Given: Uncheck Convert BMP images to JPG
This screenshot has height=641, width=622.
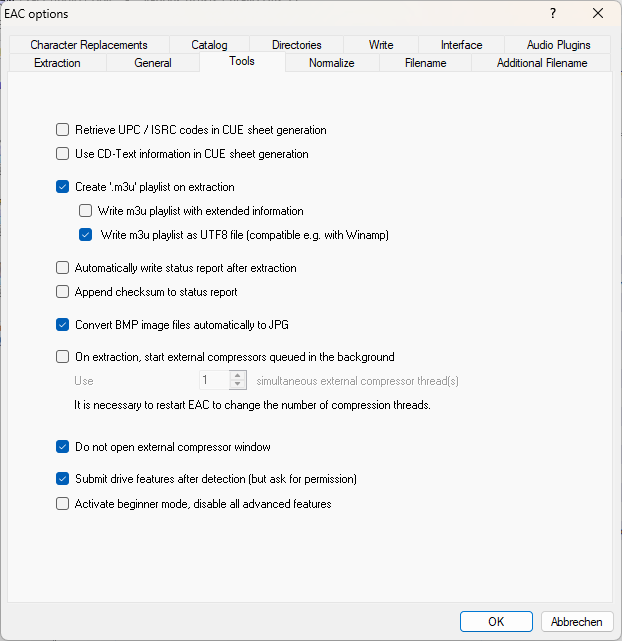Looking at the screenshot, I should 63,325.
